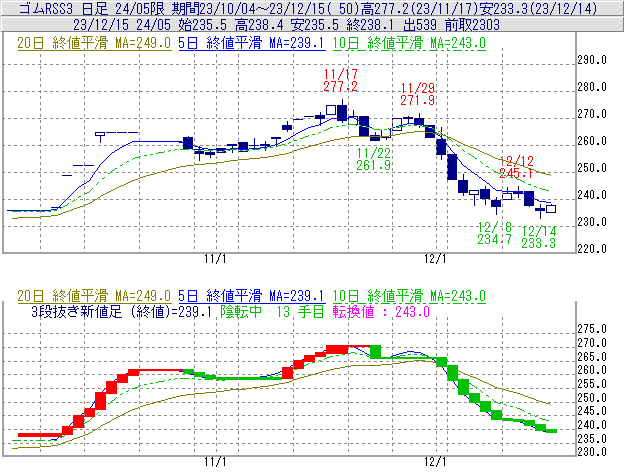The height and width of the screenshot is (475, 624).
Task: Click the 12/1 date label under upper chart
Action: (435, 259)
